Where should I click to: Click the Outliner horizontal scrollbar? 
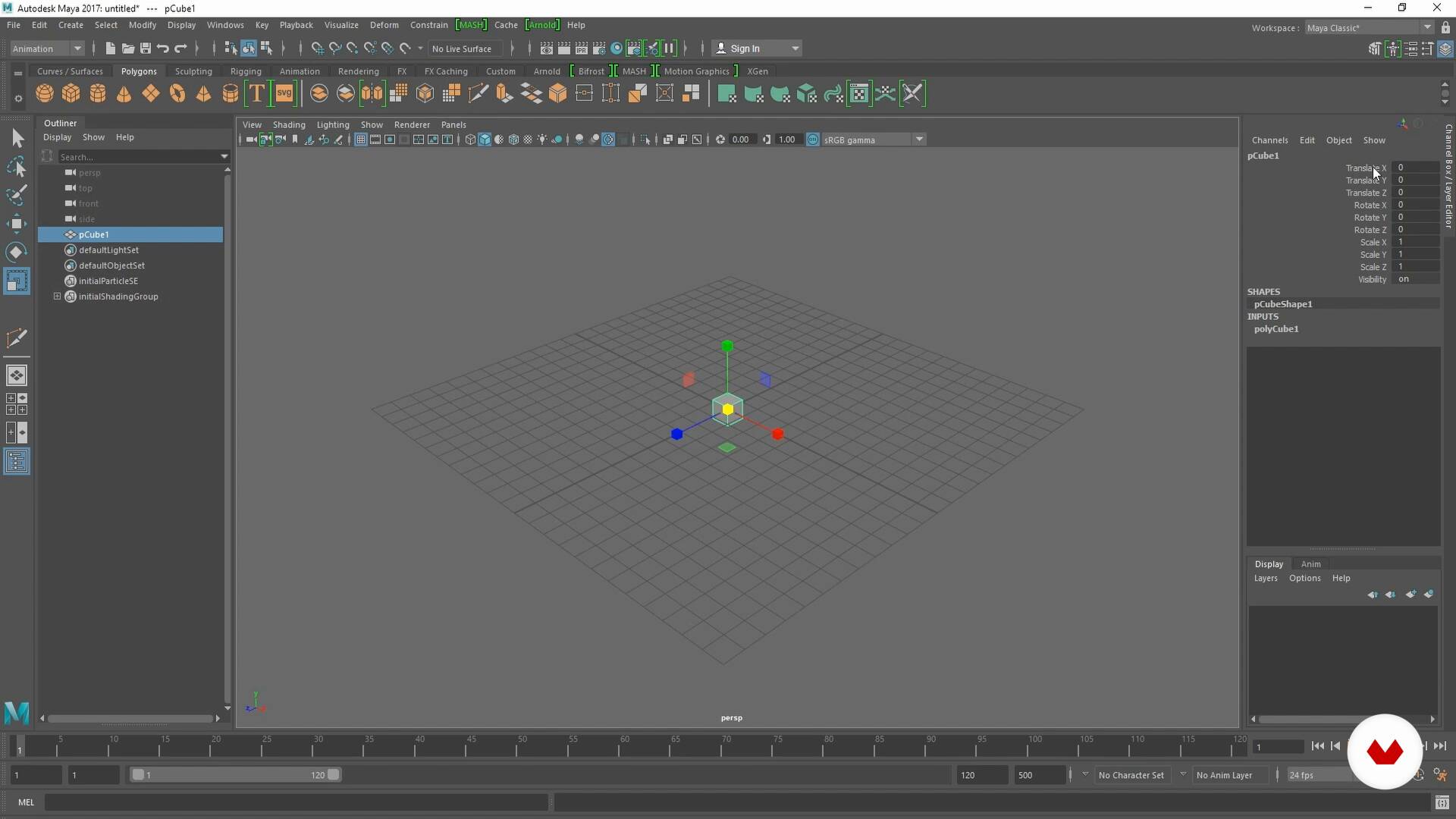click(130, 718)
